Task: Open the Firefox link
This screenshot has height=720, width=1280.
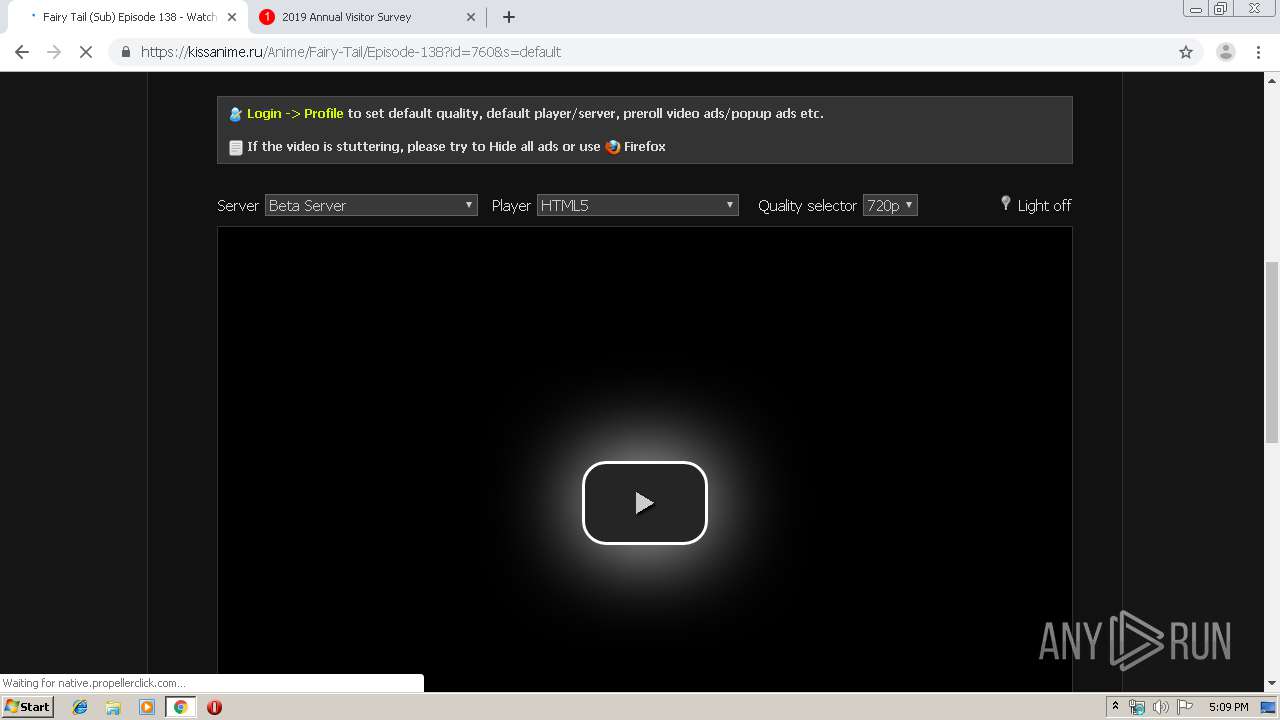Action: [645, 146]
